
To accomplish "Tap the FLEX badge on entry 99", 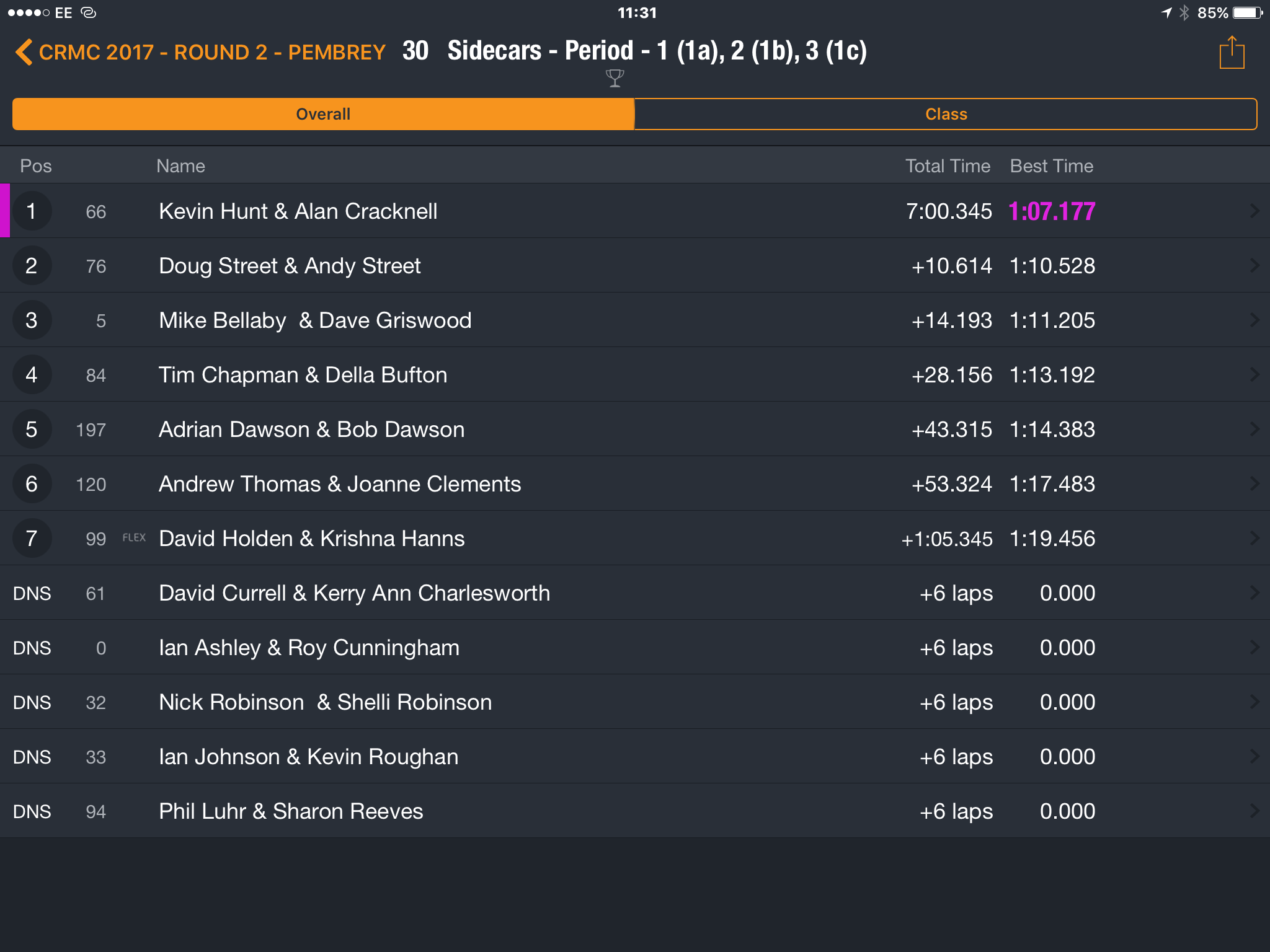I will tap(134, 538).
